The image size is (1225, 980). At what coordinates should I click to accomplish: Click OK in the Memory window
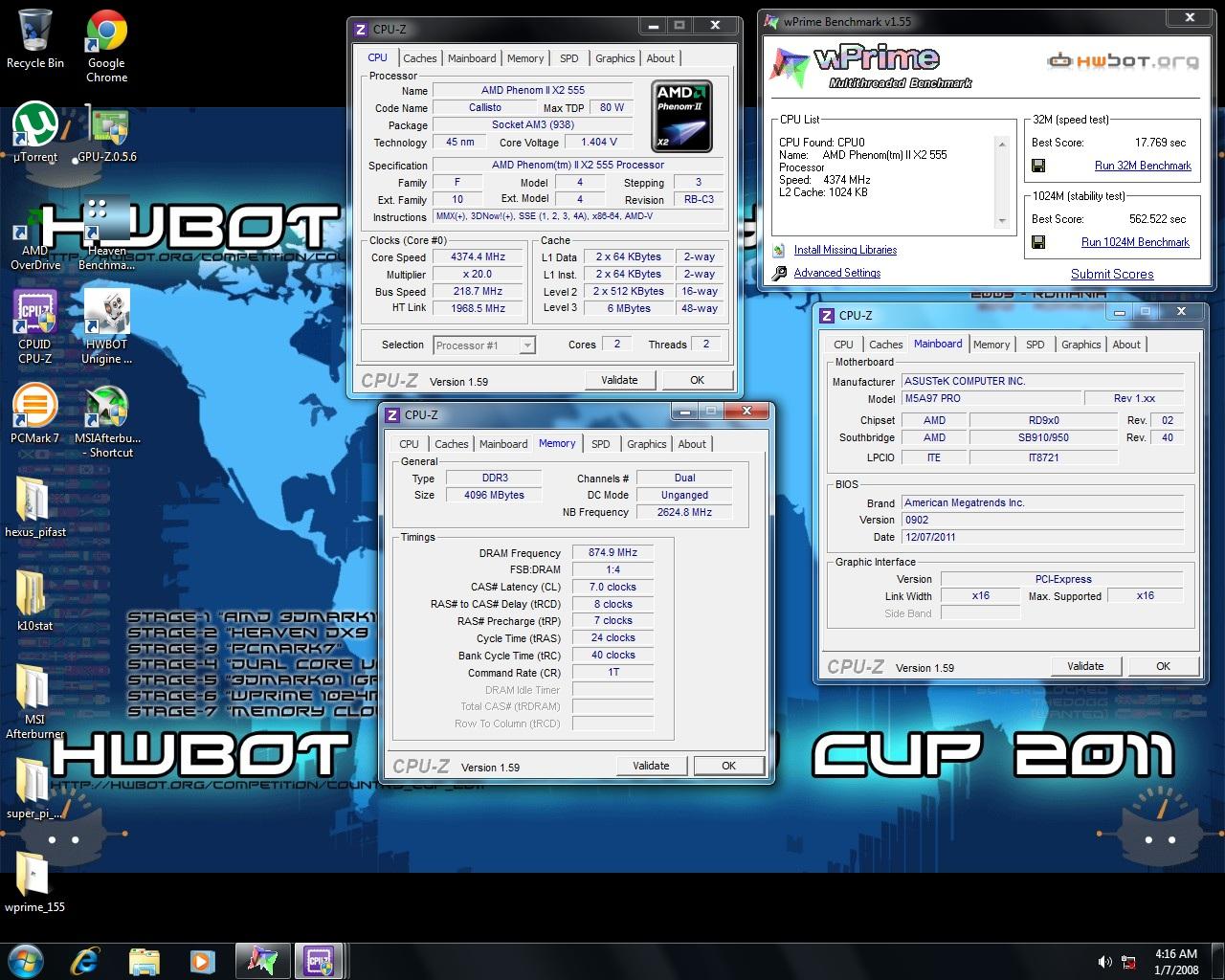[x=729, y=766]
